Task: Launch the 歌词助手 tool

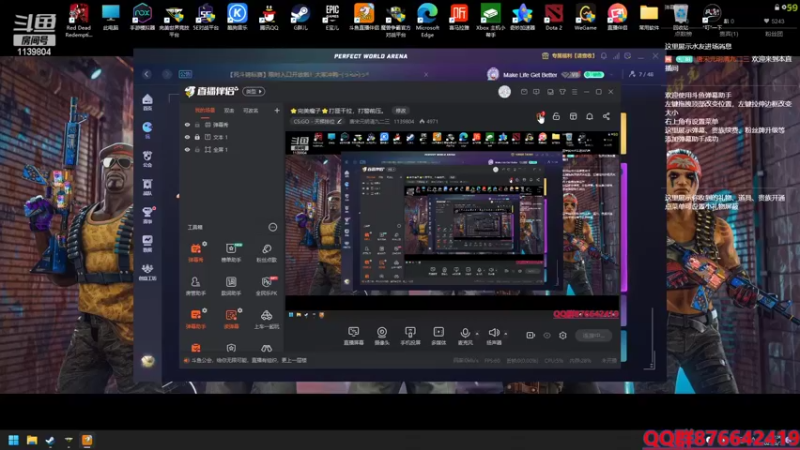Action: pyautogui.click(x=231, y=286)
